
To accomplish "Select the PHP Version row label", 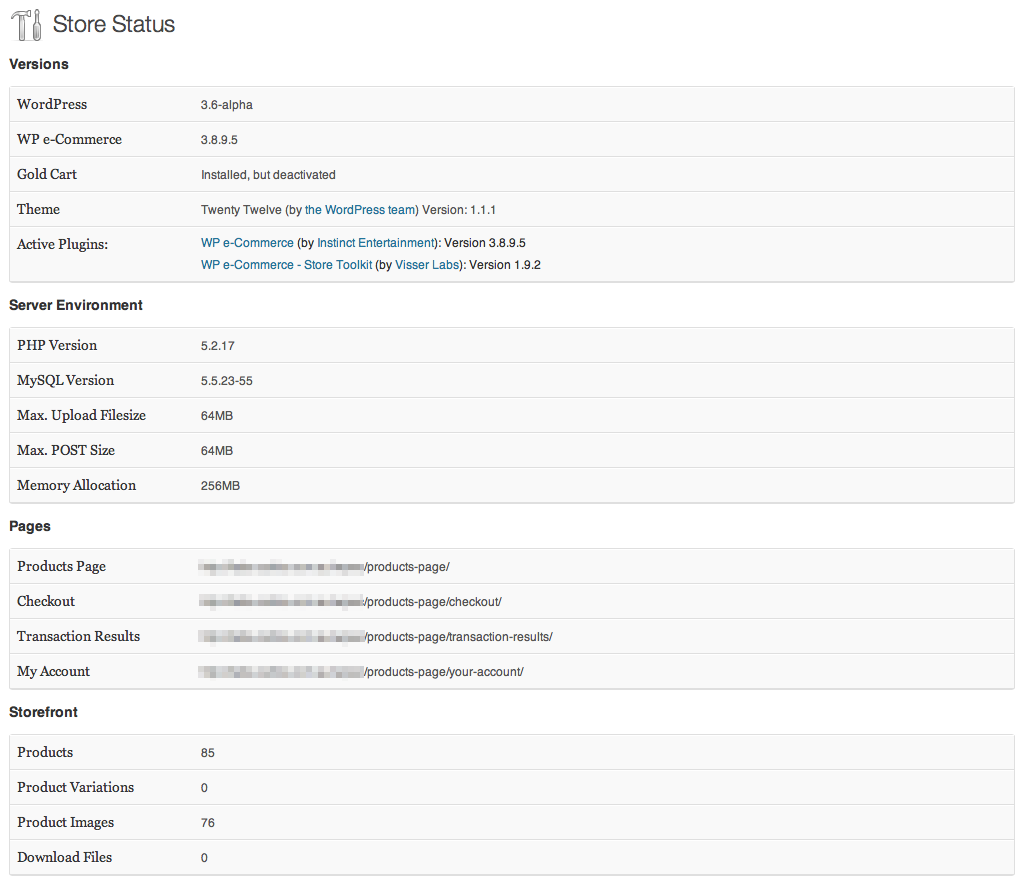I will [x=57, y=345].
